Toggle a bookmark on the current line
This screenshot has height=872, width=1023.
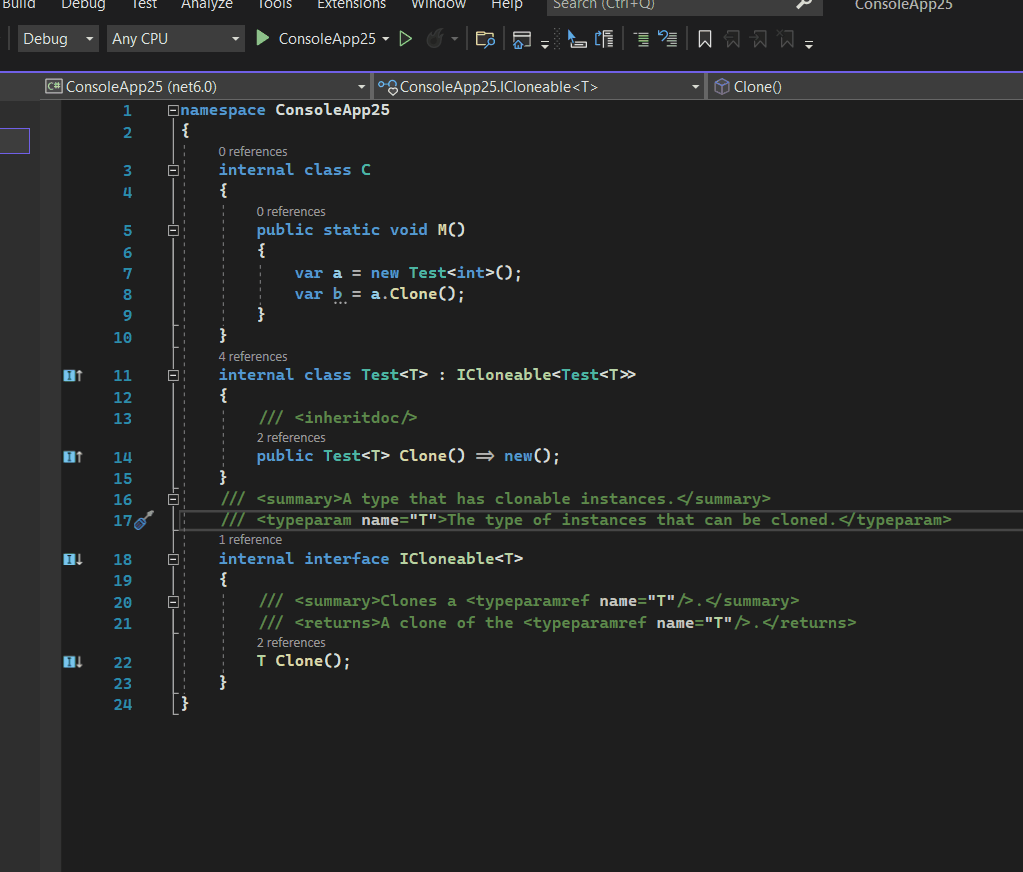(705, 39)
